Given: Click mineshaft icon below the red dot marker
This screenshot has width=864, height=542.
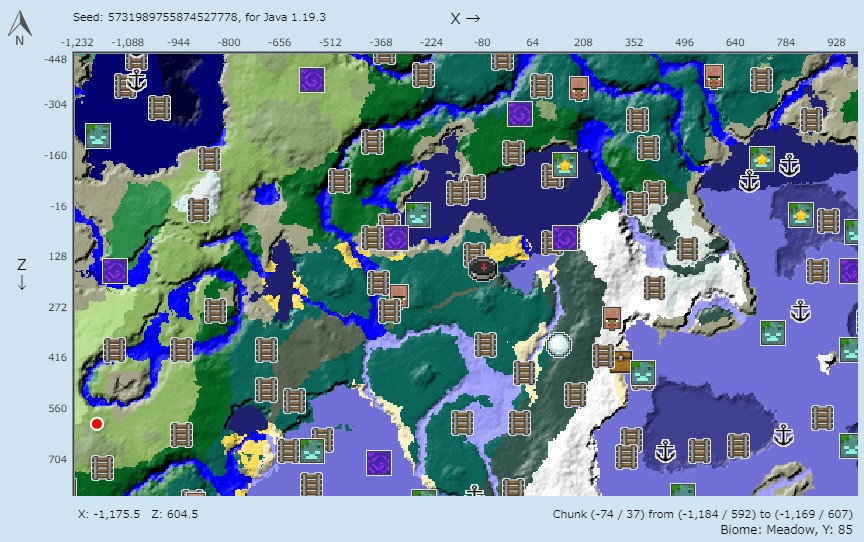Looking at the screenshot, I should 102,468.
